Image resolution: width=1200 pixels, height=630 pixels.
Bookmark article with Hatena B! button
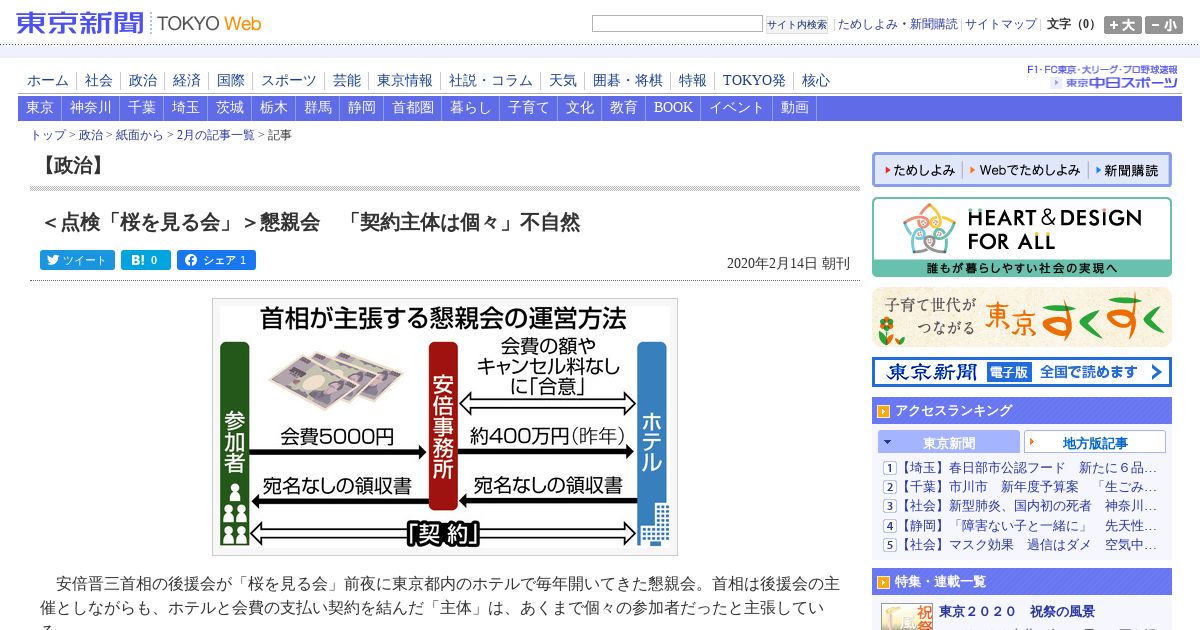[146, 260]
